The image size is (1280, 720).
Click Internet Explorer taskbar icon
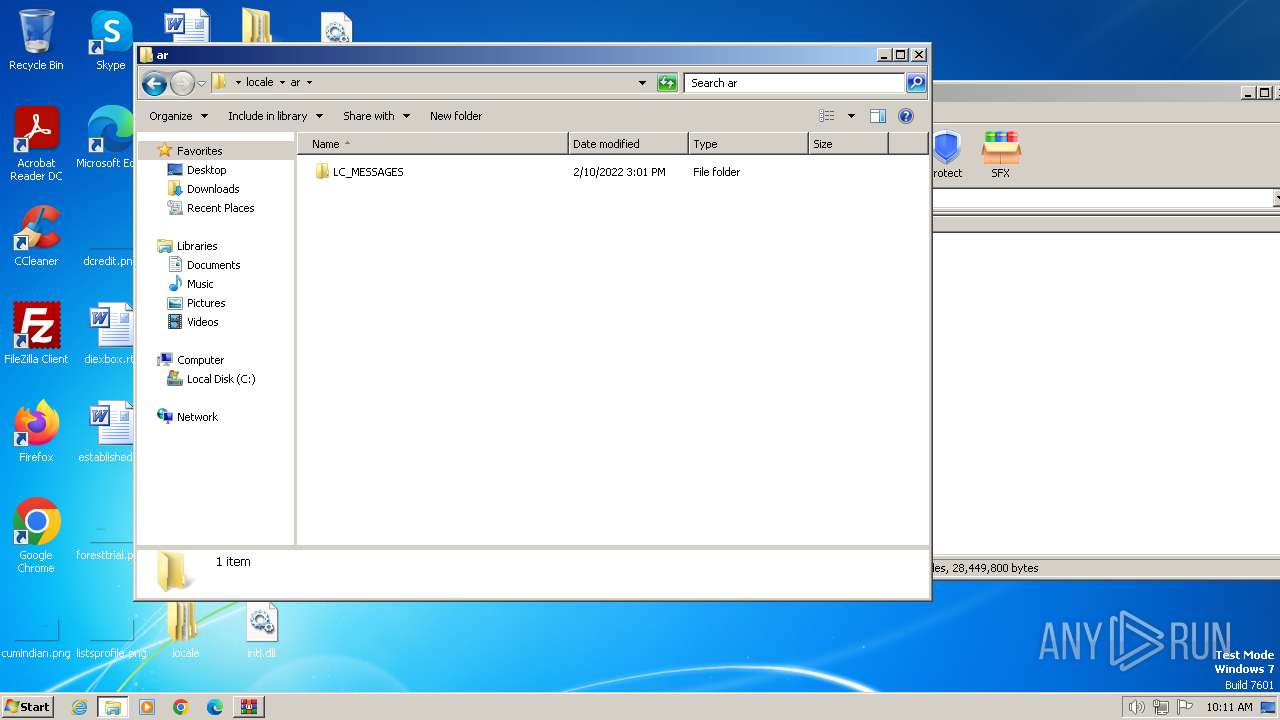(x=79, y=707)
